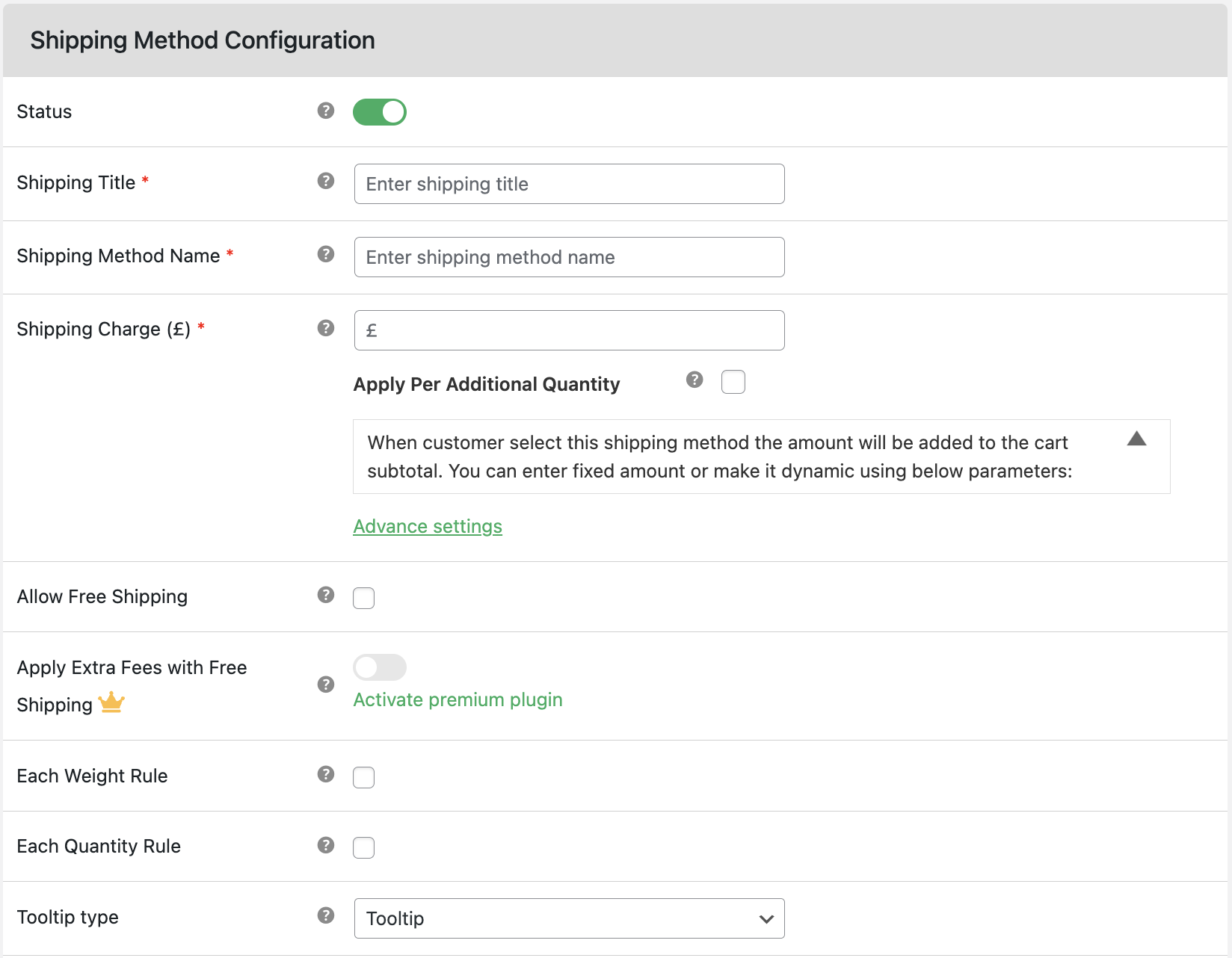Click the Apply Per Additional Quantity label
The image size is (1232, 958).
tap(487, 384)
